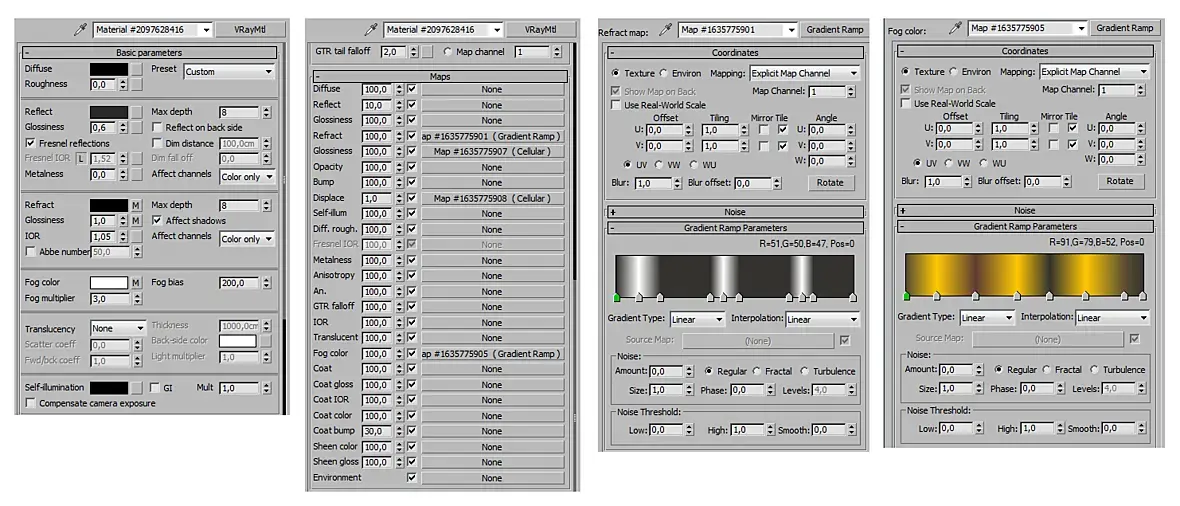Open Reflect Affect channels Color only dropdown

[x=247, y=177]
